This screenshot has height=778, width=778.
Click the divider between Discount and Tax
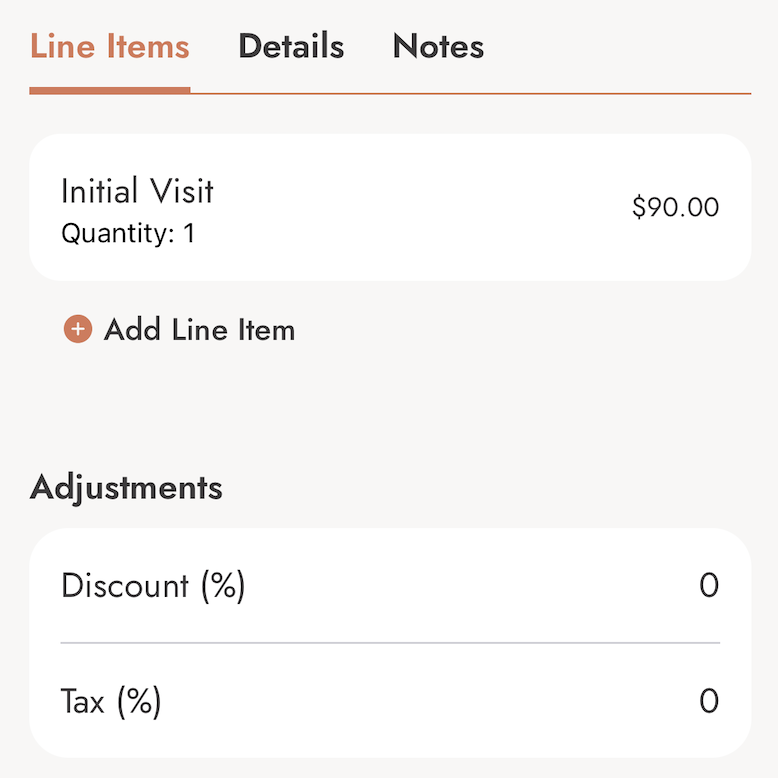(x=390, y=643)
